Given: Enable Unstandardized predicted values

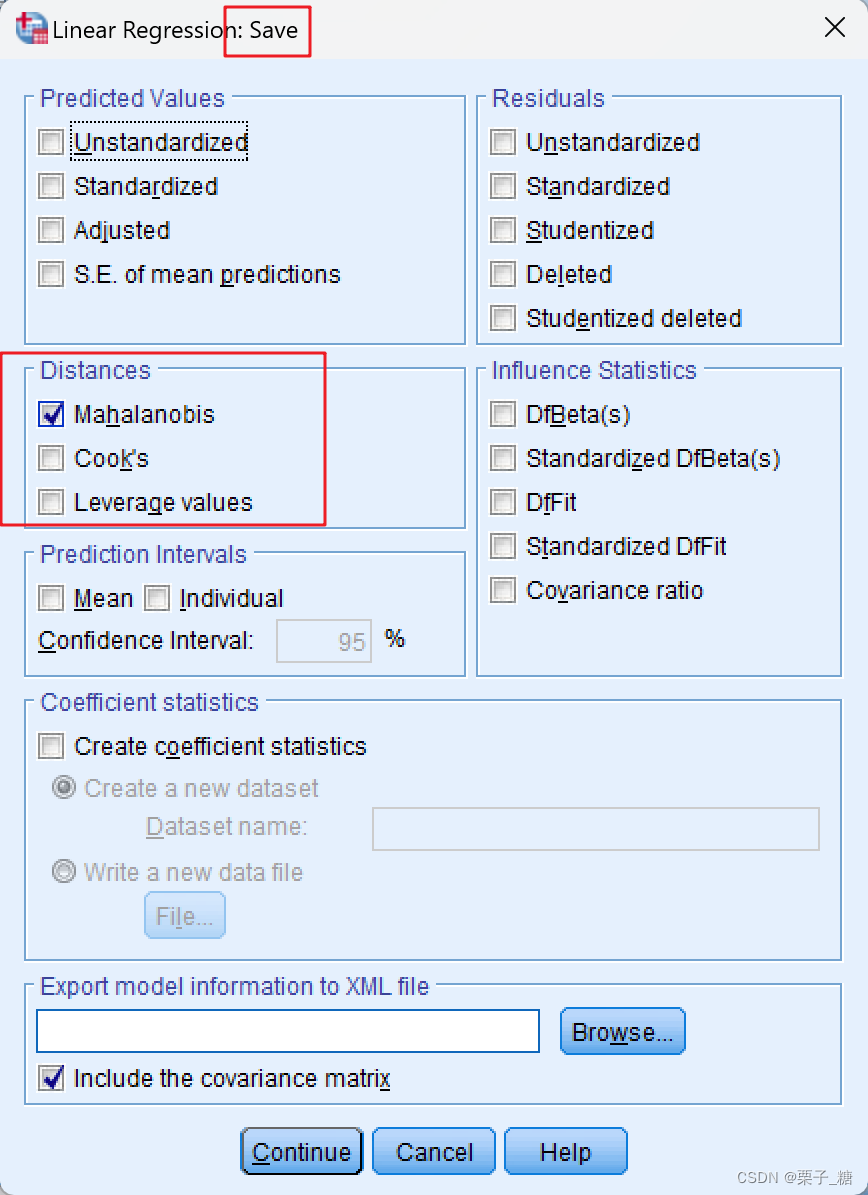Looking at the screenshot, I should (51, 142).
